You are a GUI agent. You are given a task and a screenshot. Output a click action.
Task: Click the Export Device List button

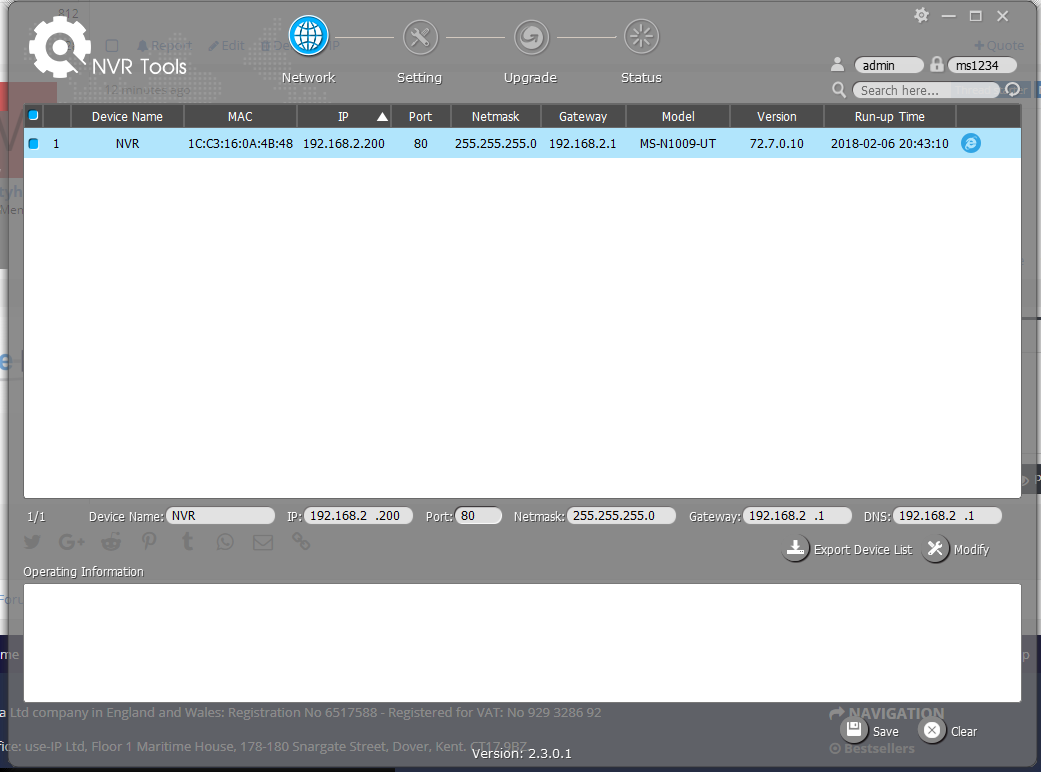tap(847, 549)
